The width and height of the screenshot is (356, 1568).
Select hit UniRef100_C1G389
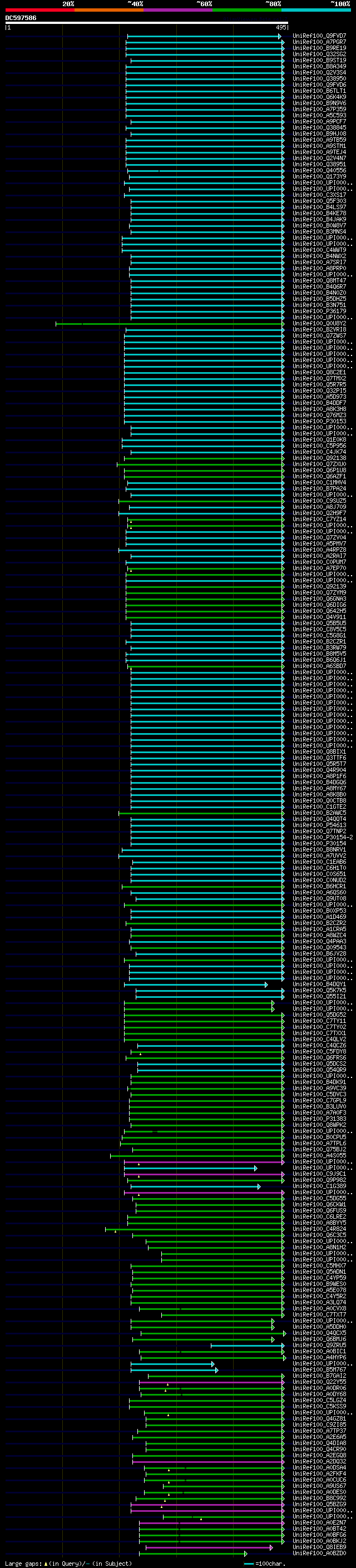coord(319,1186)
